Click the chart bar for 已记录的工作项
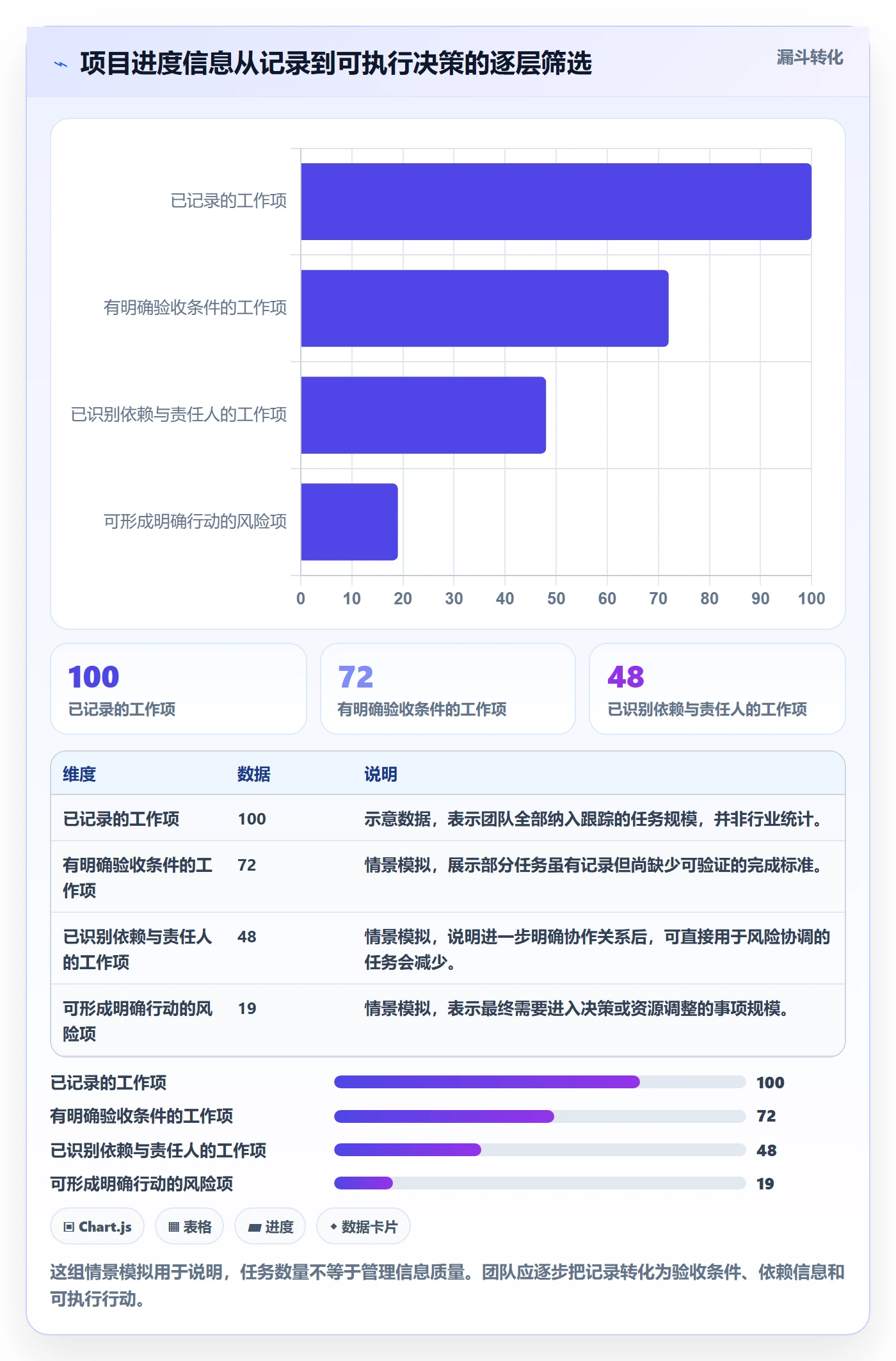The height and width of the screenshot is (1361, 896). 556,202
